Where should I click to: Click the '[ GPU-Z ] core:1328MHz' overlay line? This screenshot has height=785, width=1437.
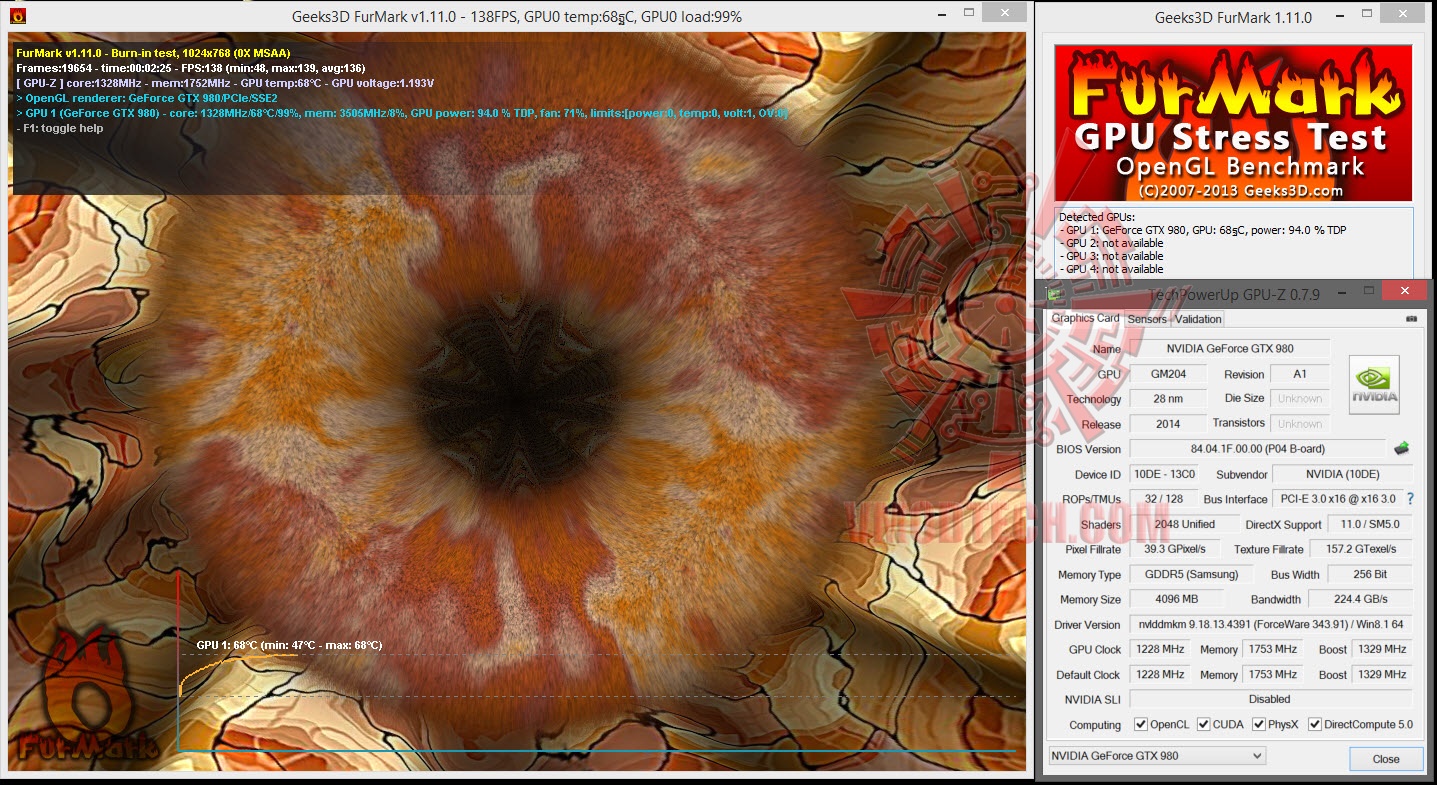[x=225, y=83]
